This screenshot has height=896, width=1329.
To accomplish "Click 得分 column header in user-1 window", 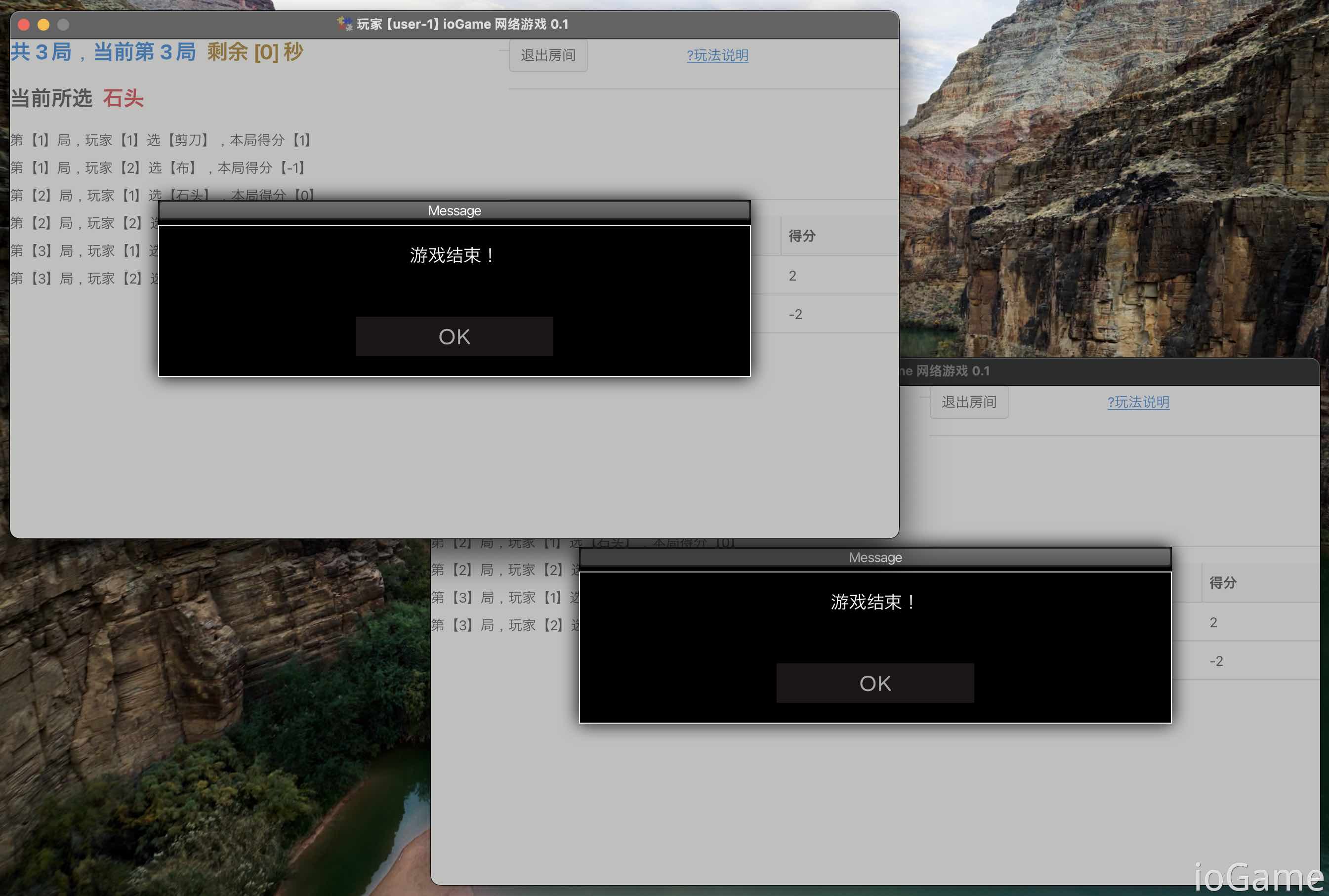I will pos(801,236).
